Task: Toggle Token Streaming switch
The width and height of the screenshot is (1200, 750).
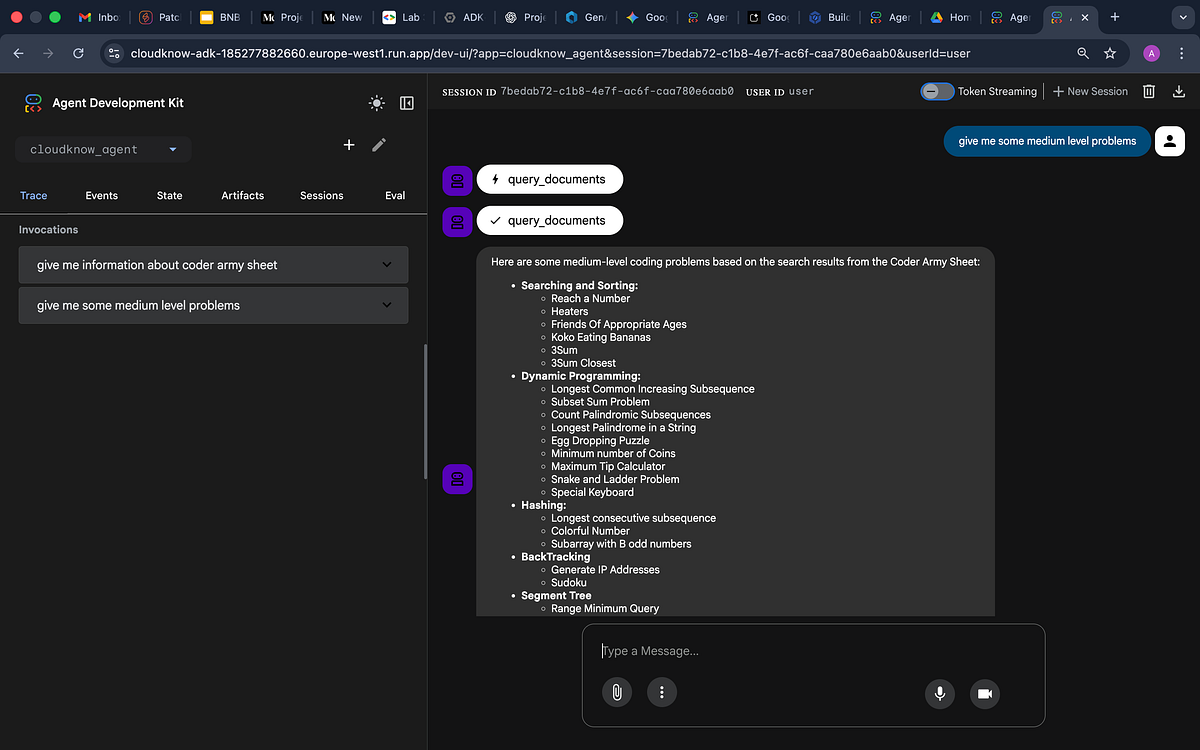Action: point(936,91)
